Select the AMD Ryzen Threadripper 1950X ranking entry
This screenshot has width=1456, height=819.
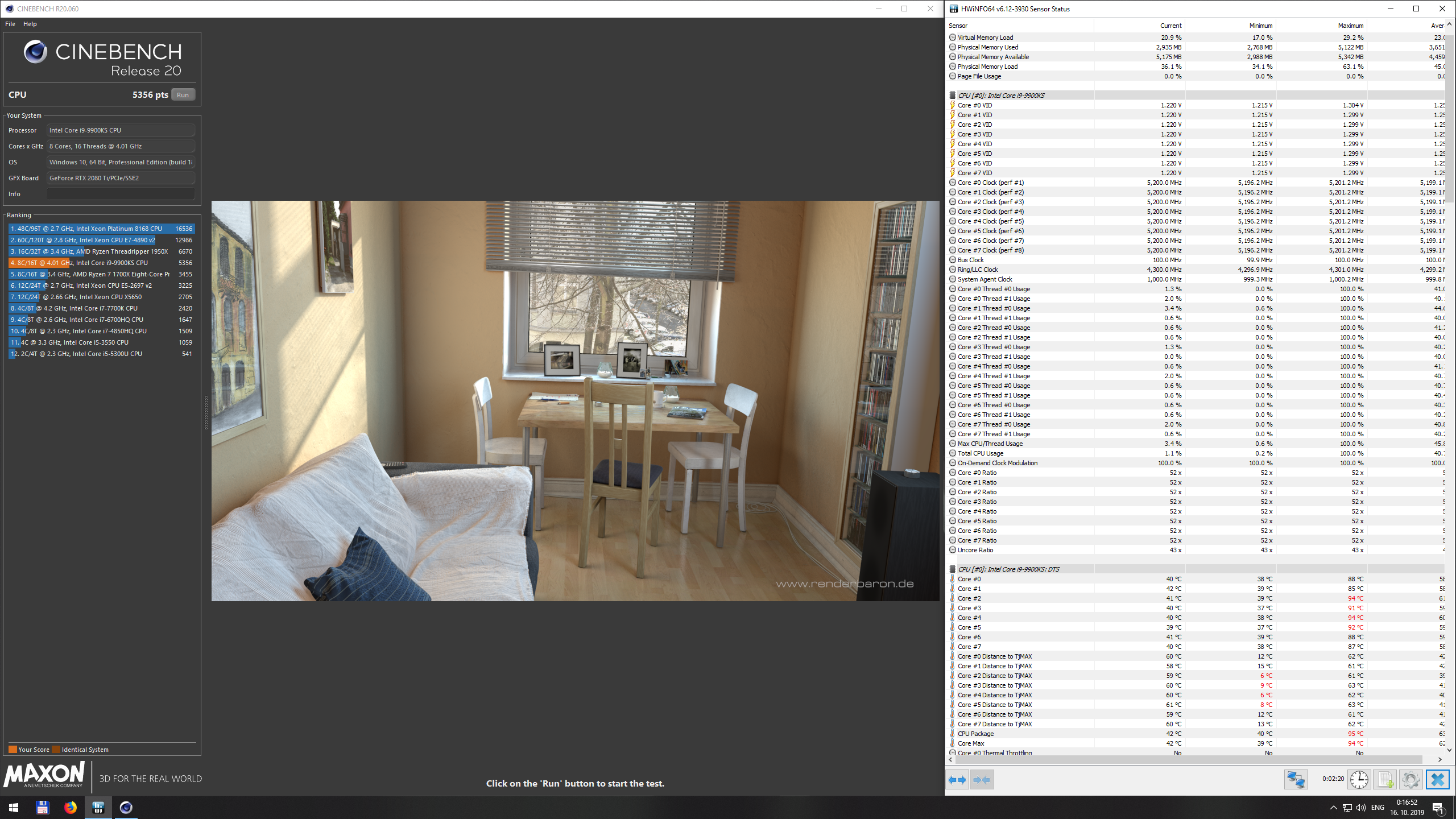(102, 251)
